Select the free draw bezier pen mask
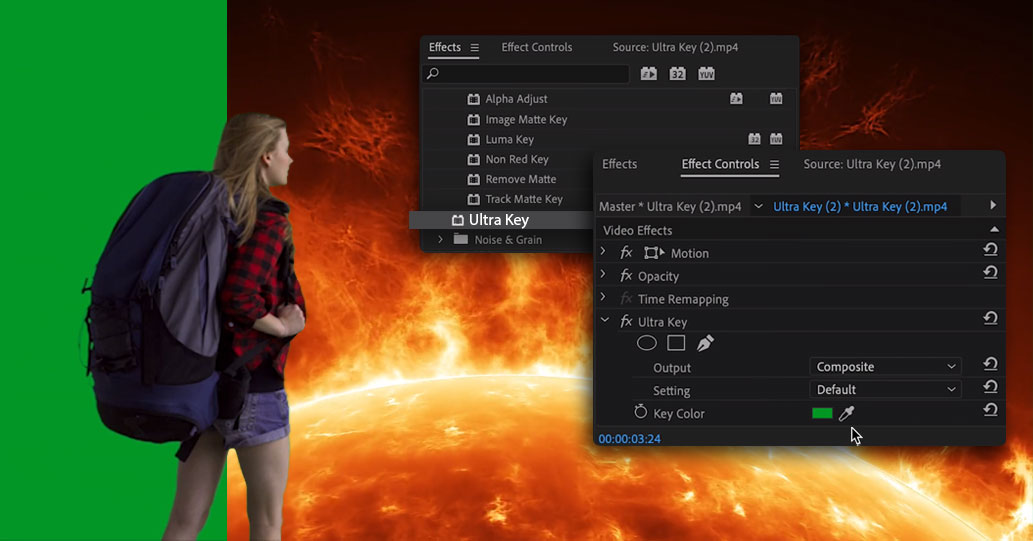Viewport: 1033px width, 541px height. (x=705, y=343)
